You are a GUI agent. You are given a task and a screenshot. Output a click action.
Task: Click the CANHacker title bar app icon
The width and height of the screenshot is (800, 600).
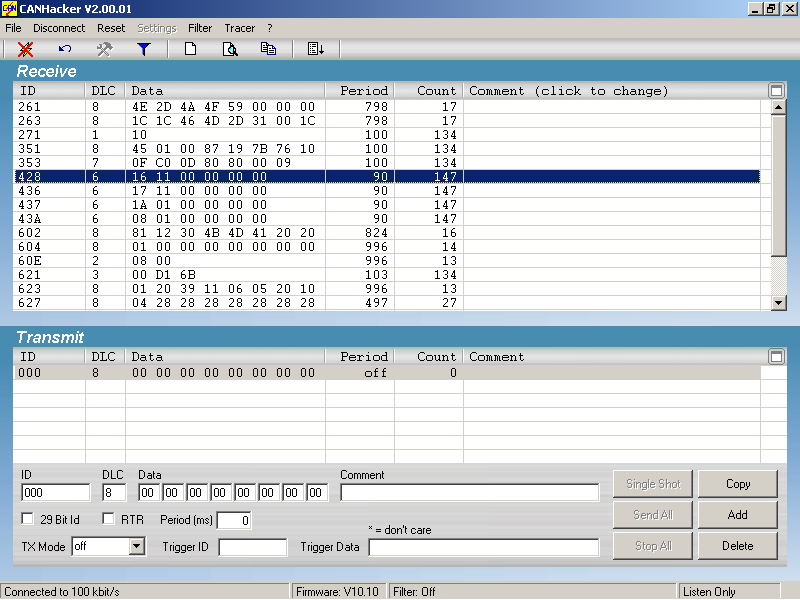tap(9, 9)
